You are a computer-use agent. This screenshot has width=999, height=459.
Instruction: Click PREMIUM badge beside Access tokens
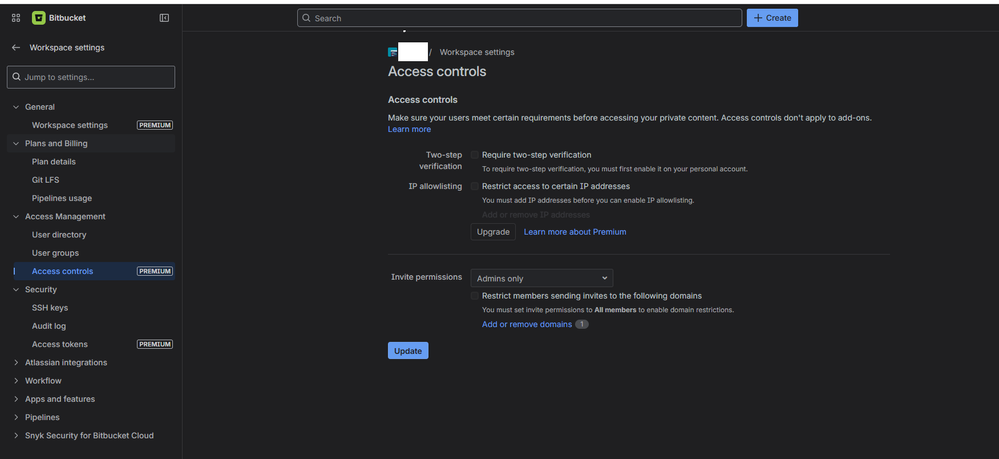[x=155, y=344]
